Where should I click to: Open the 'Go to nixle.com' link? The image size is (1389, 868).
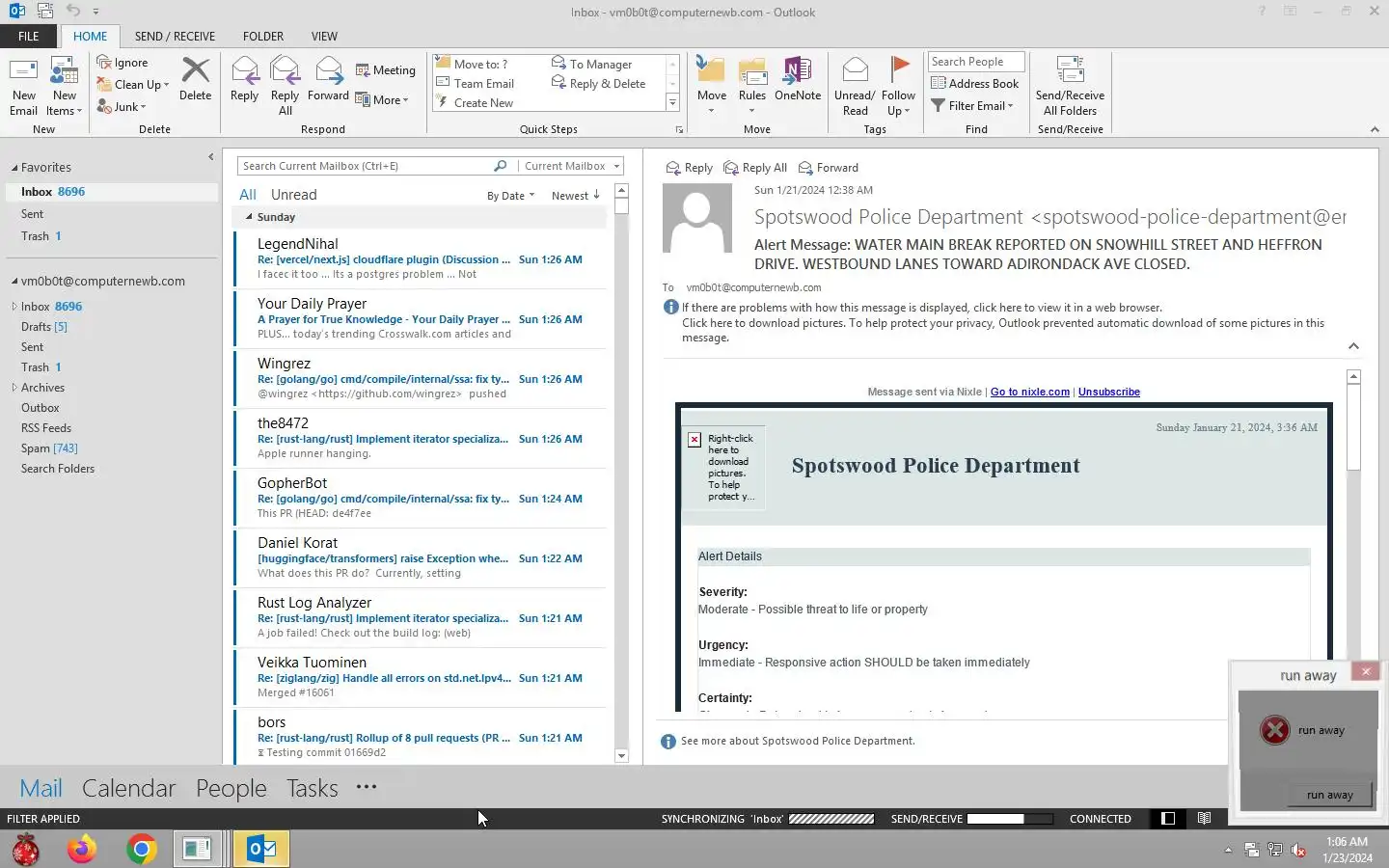click(1030, 392)
